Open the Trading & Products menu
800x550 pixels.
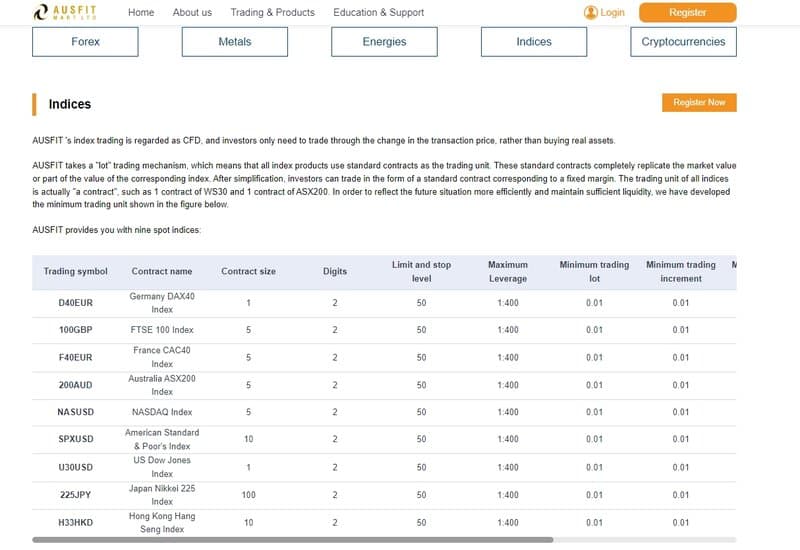pyautogui.click(x=272, y=12)
